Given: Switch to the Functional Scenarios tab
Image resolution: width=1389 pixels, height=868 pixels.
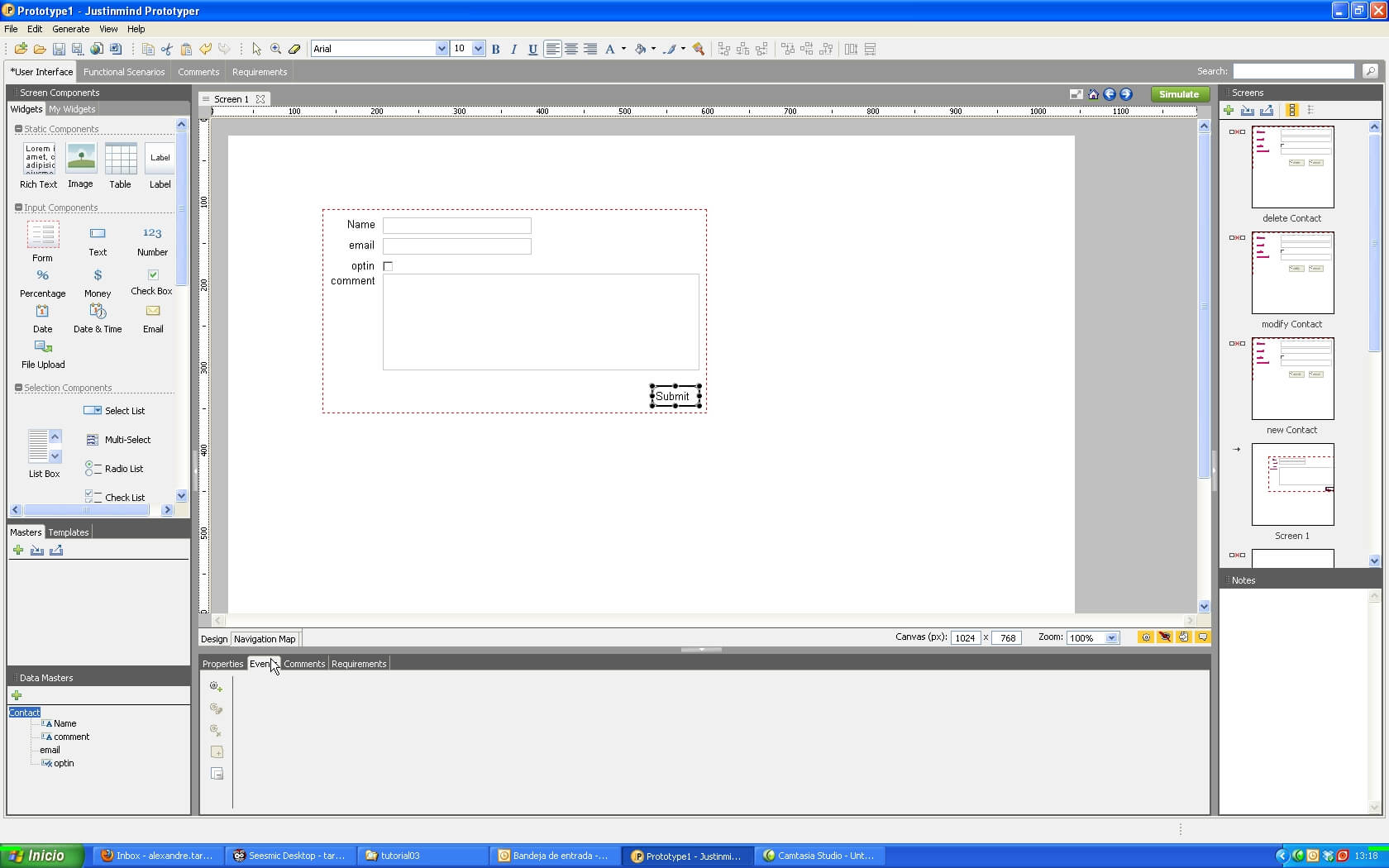Looking at the screenshot, I should click(124, 71).
